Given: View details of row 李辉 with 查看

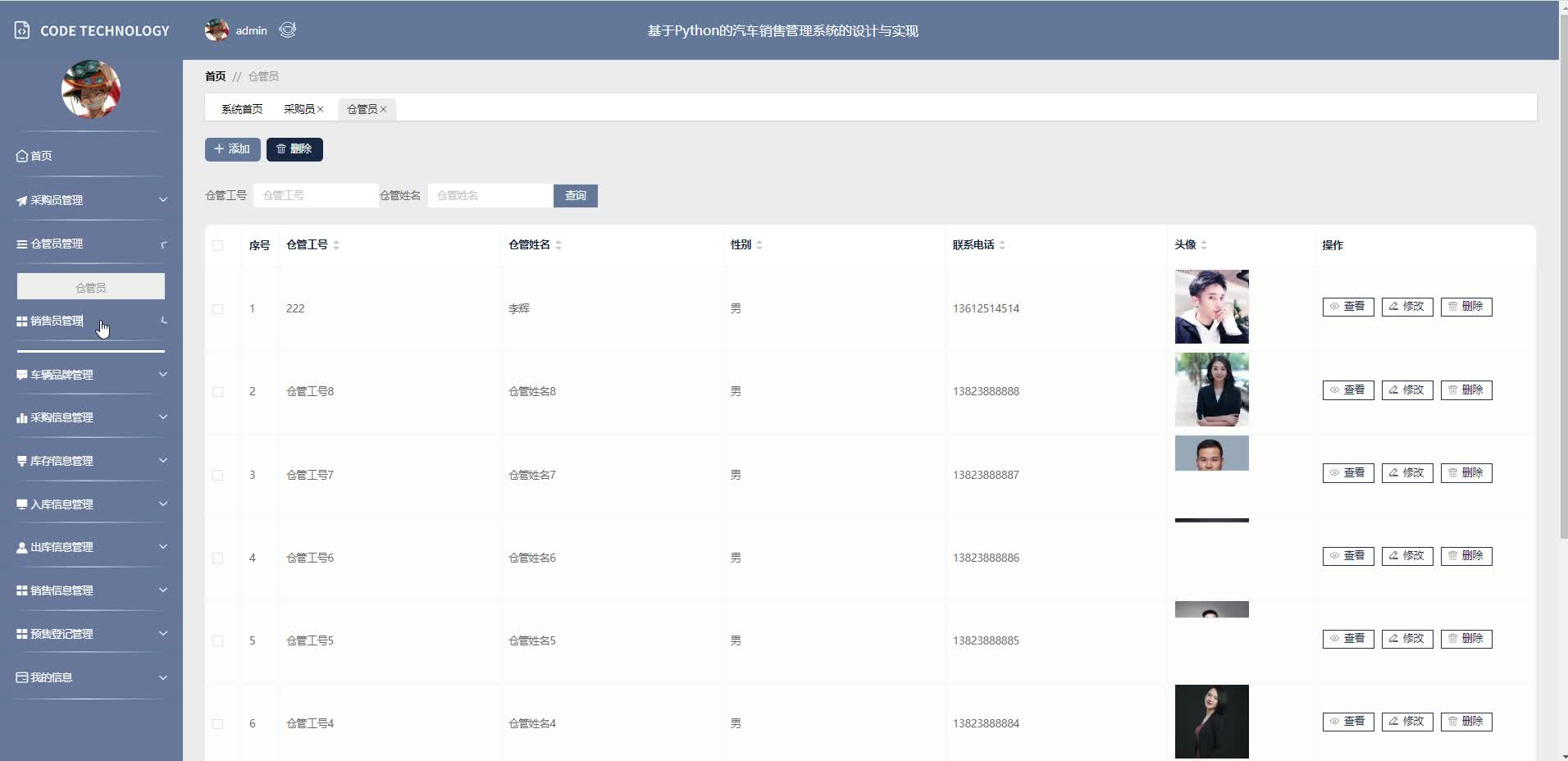Looking at the screenshot, I should [1348, 307].
